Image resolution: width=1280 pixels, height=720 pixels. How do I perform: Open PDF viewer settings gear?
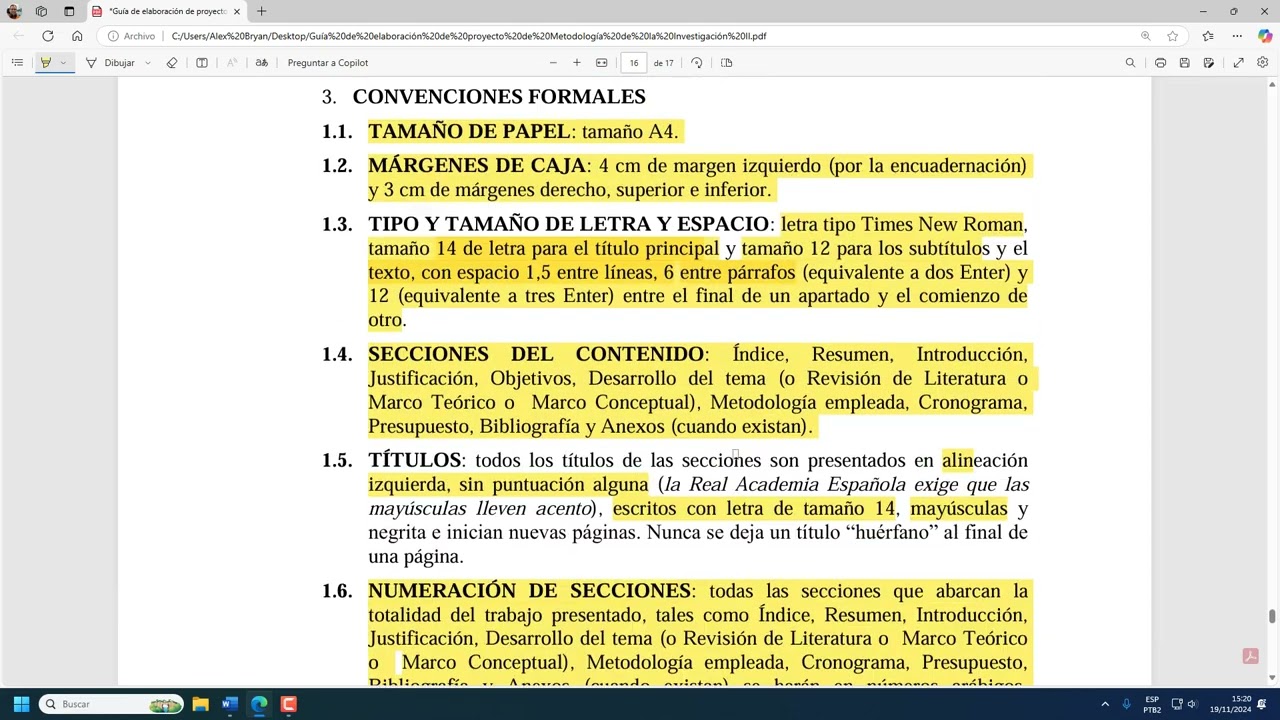coord(1263,62)
